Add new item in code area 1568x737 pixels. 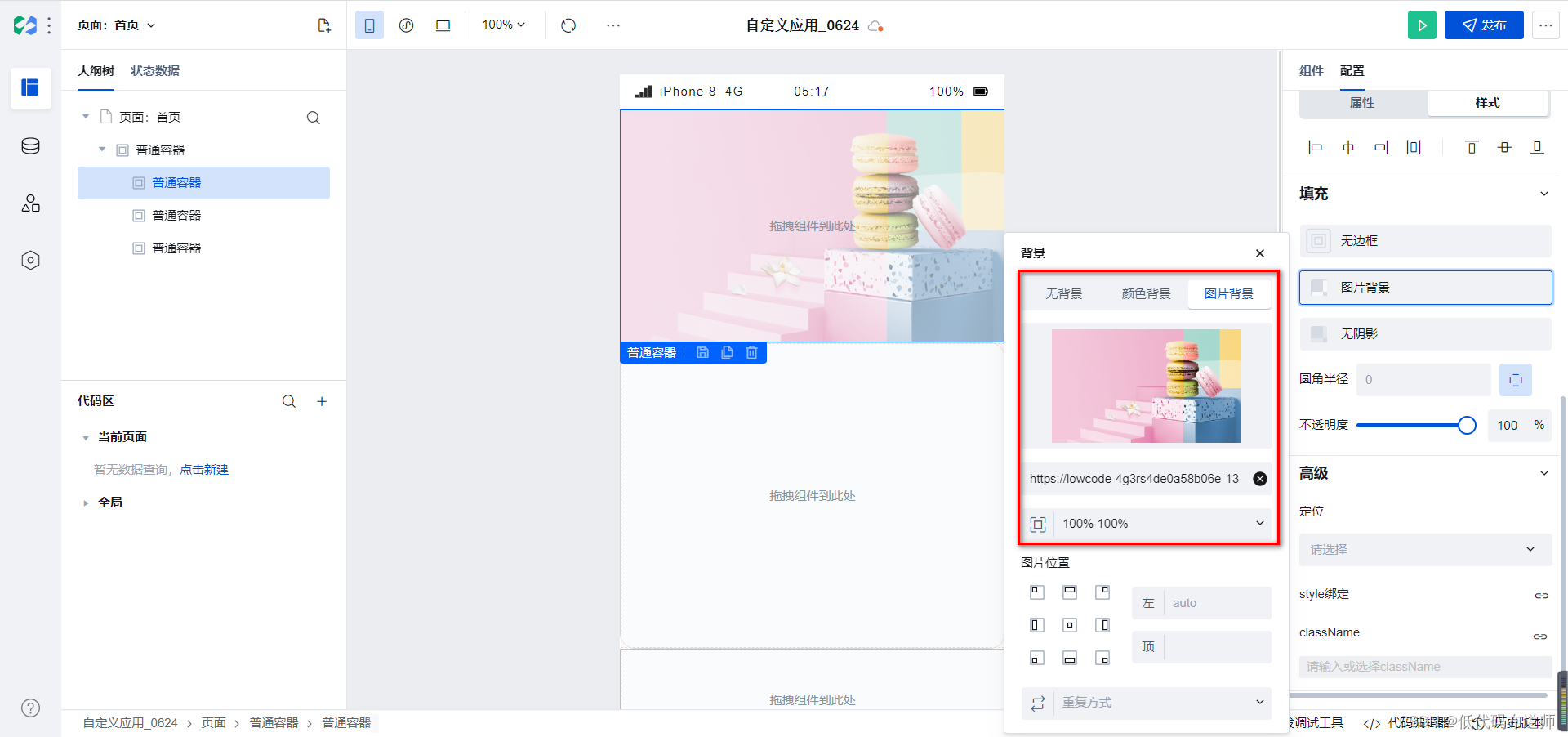(x=322, y=401)
